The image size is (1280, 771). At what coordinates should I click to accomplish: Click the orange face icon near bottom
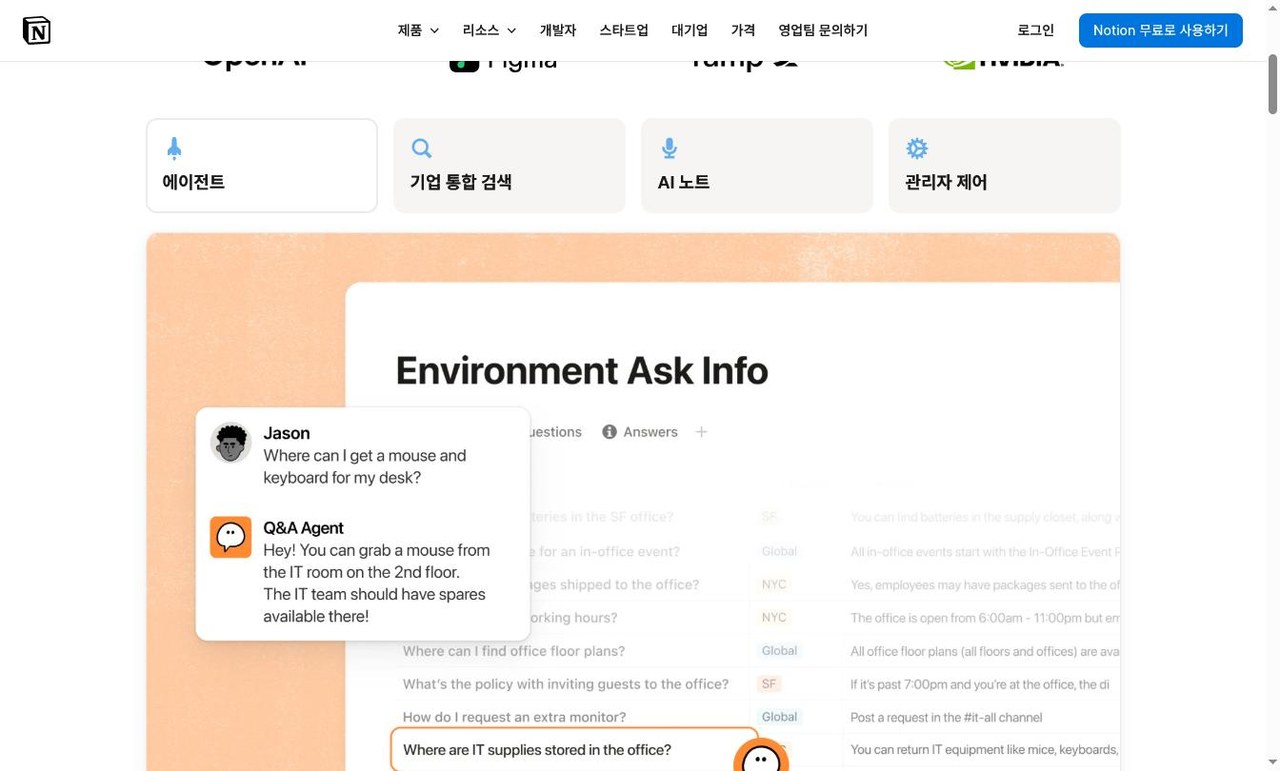[x=761, y=757]
